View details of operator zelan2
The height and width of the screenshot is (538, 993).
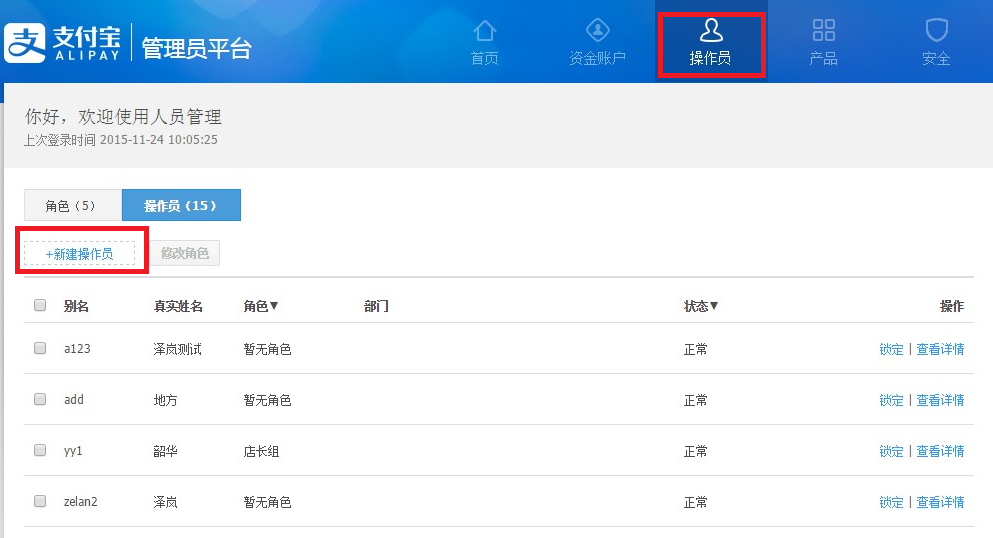[x=940, y=502]
